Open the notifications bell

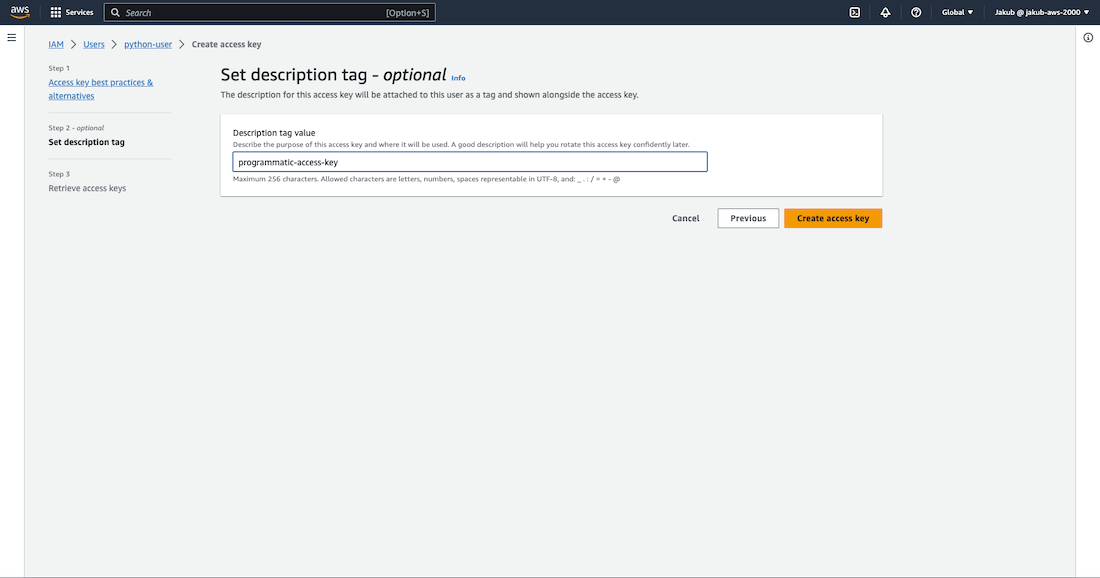click(885, 12)
